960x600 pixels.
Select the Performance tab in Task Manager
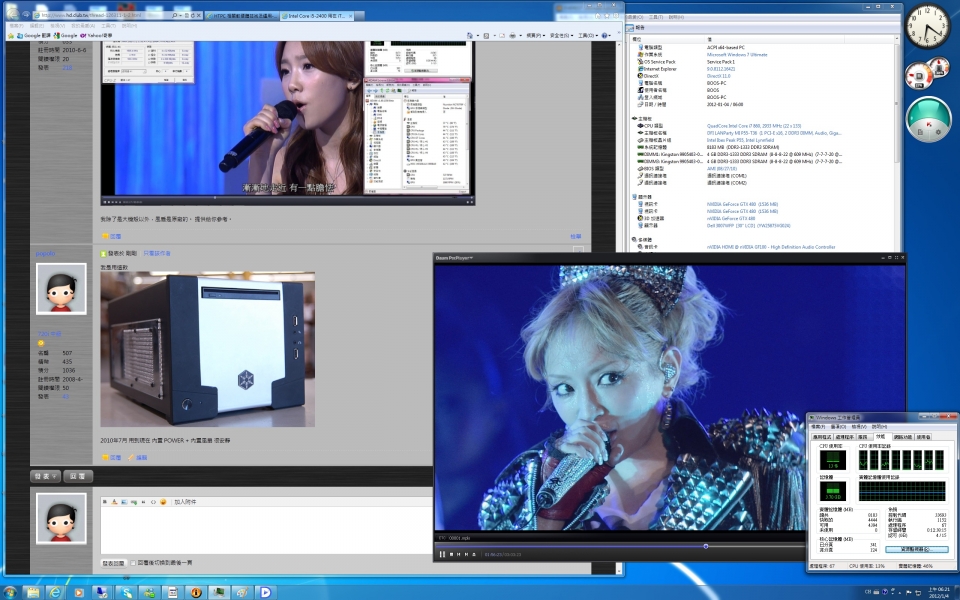[880, 437]
